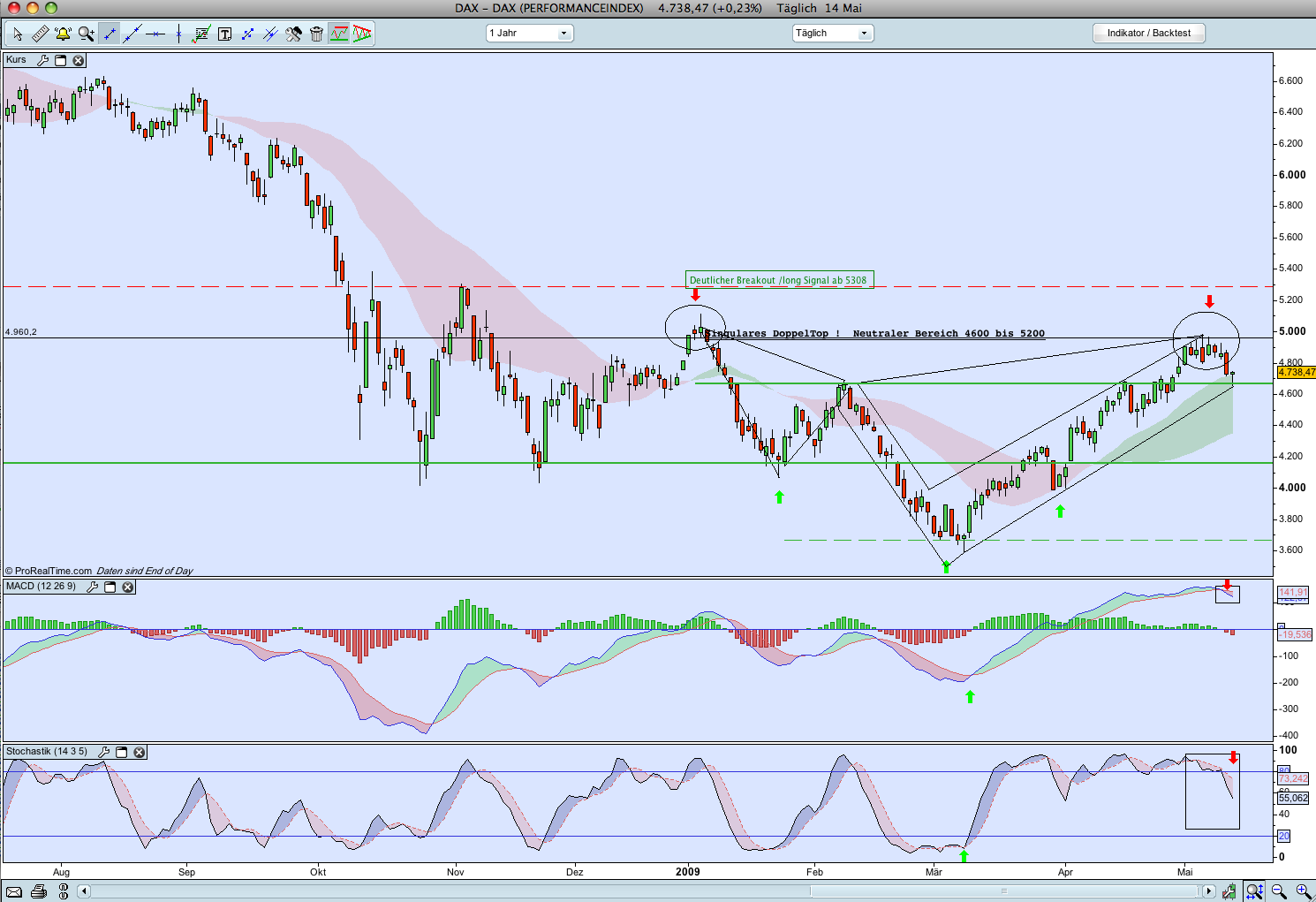
Task: Close the Stochastik indicator panel
Action: [140, 752]
